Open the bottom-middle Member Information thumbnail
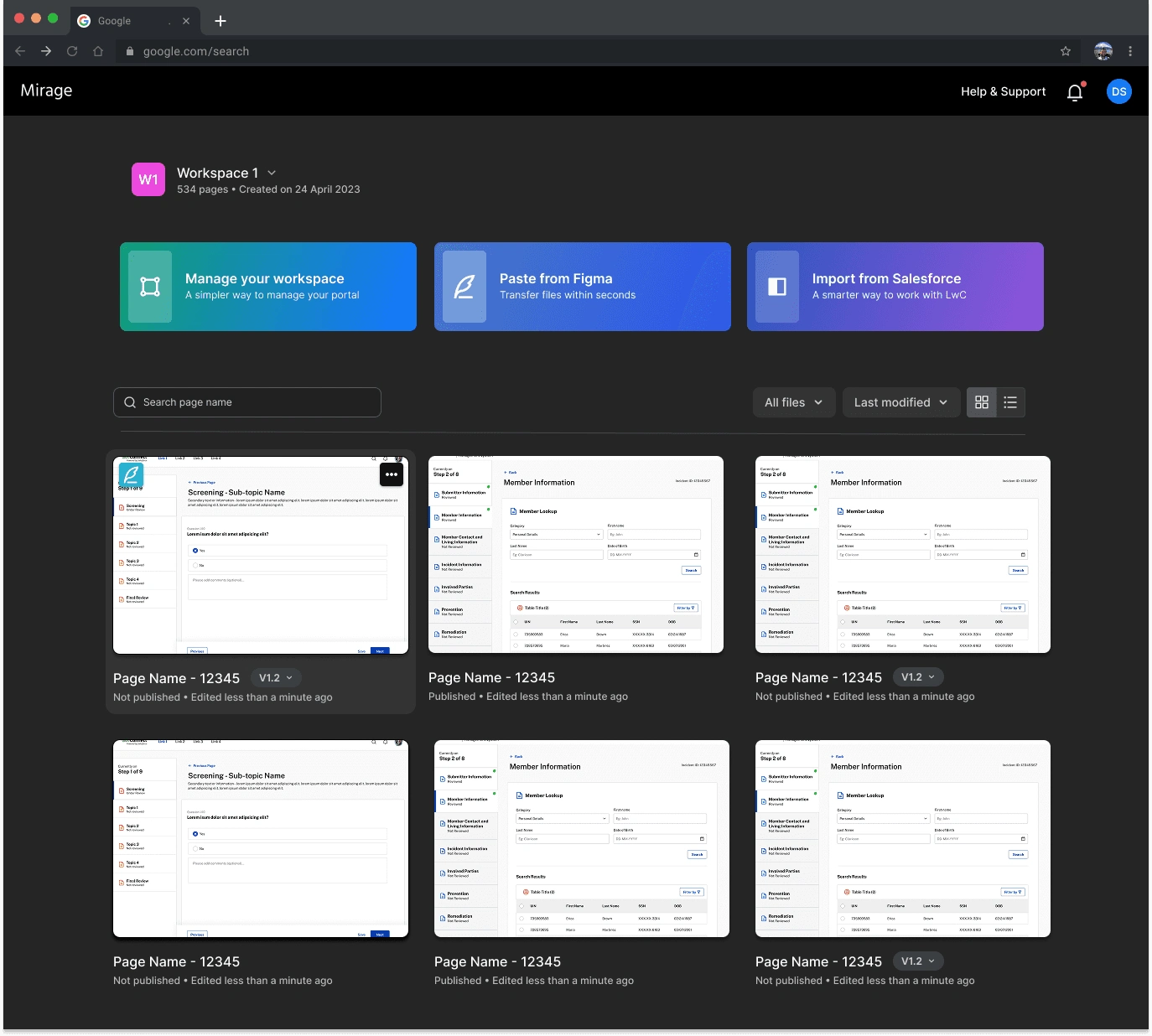This screenshot has height=1036, width=1152. click(582, 838)
